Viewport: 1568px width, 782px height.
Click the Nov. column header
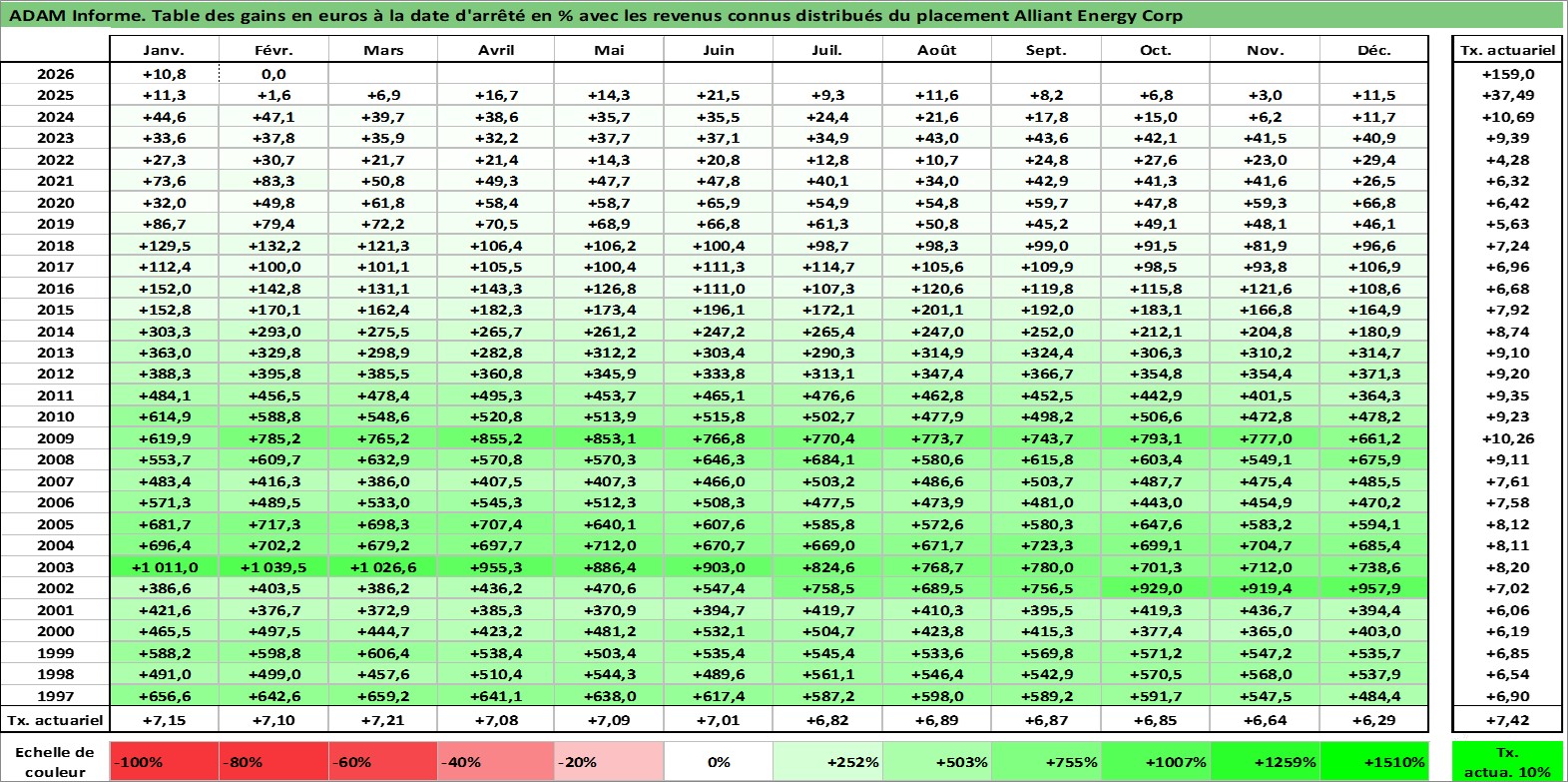[1265, 50]
